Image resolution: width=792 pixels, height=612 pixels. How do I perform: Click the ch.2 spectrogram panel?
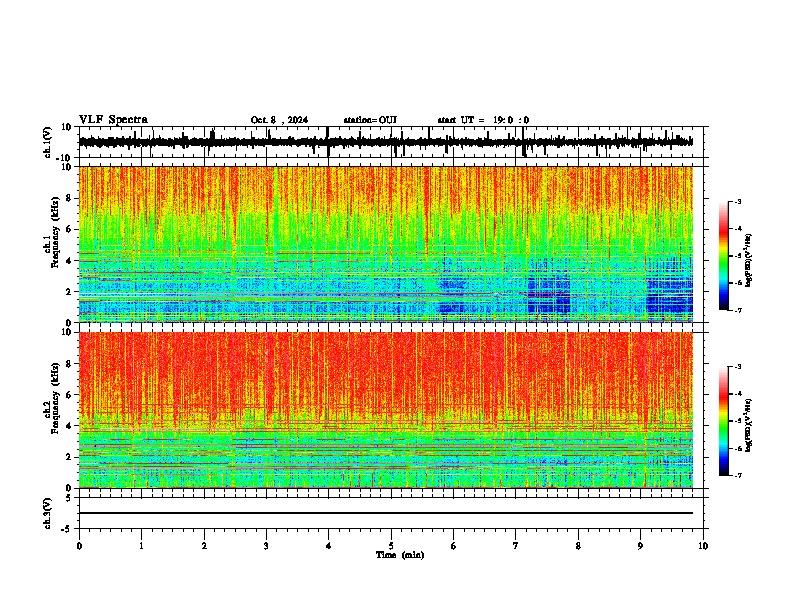pos(386,410)
